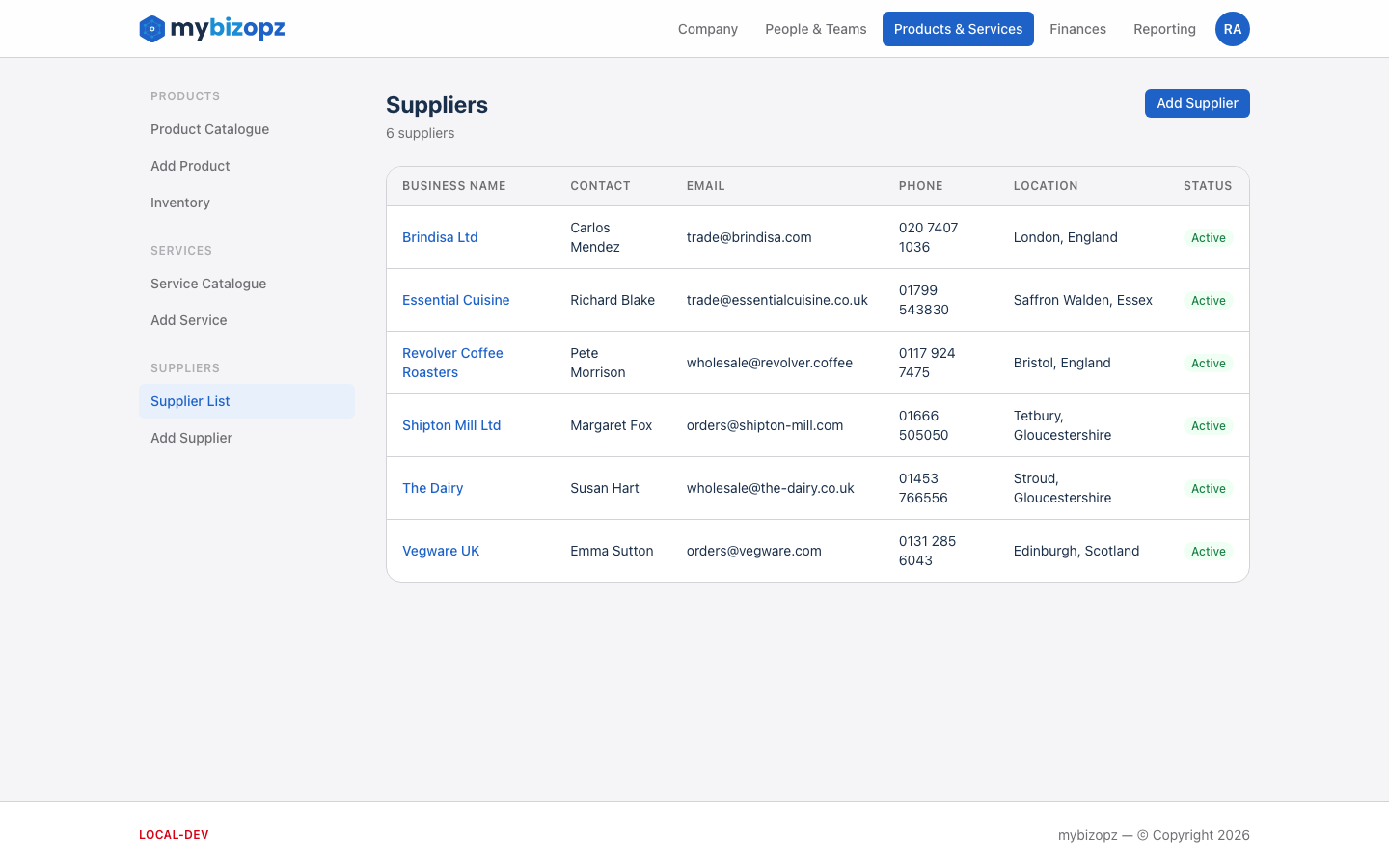Viewport: 1389px width, 868px height.
Task: Open the People & Teams section
Action: tap(815, 29)
